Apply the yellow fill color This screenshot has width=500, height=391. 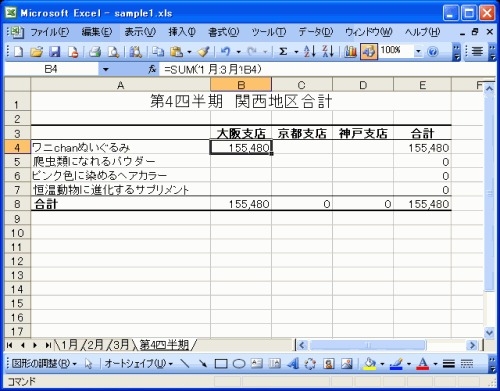369,363
